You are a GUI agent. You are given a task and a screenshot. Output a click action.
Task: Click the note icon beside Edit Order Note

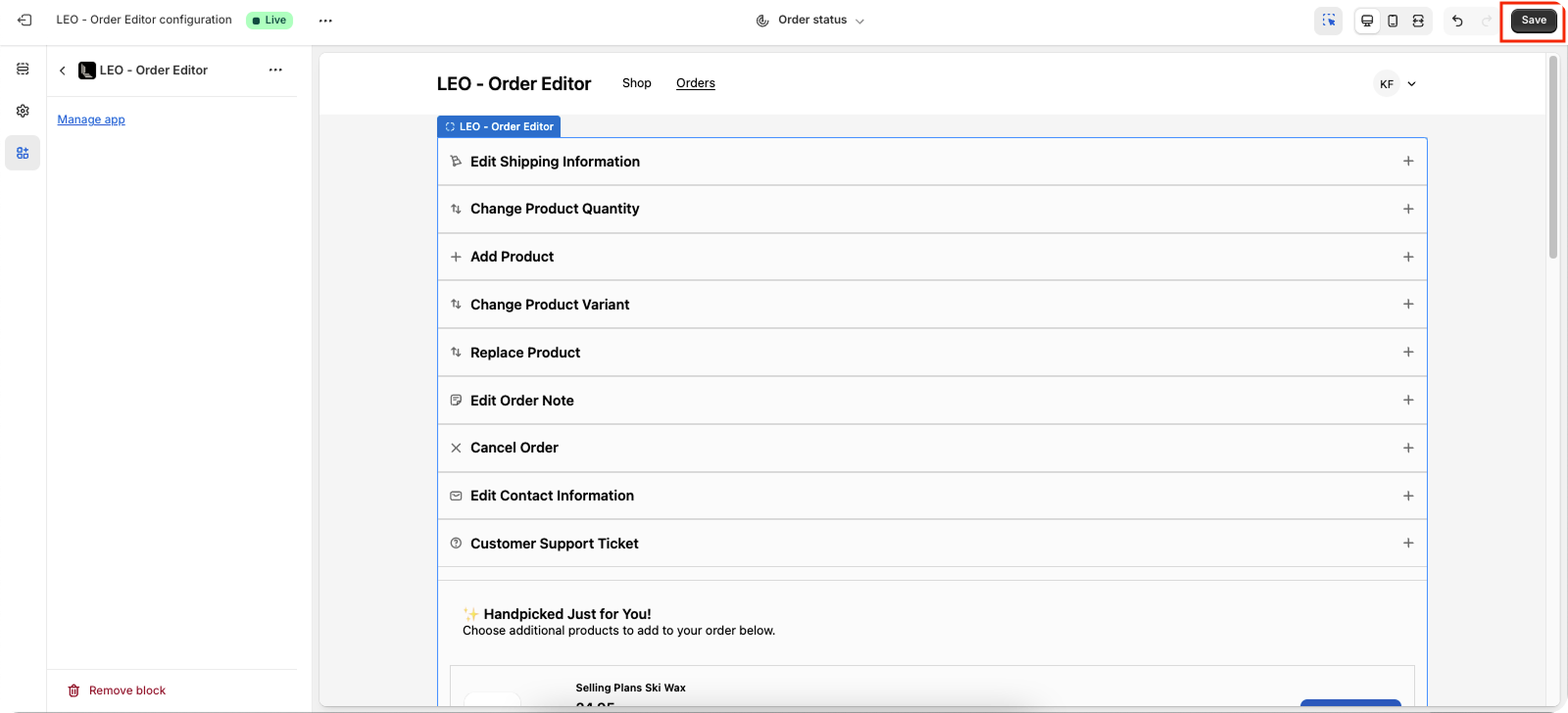[456, 401]
